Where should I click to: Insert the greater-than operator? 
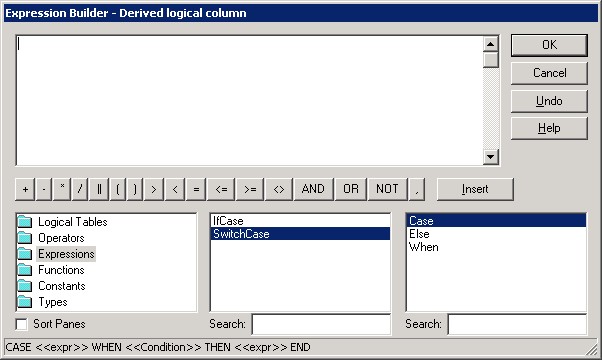pos(154,189)
